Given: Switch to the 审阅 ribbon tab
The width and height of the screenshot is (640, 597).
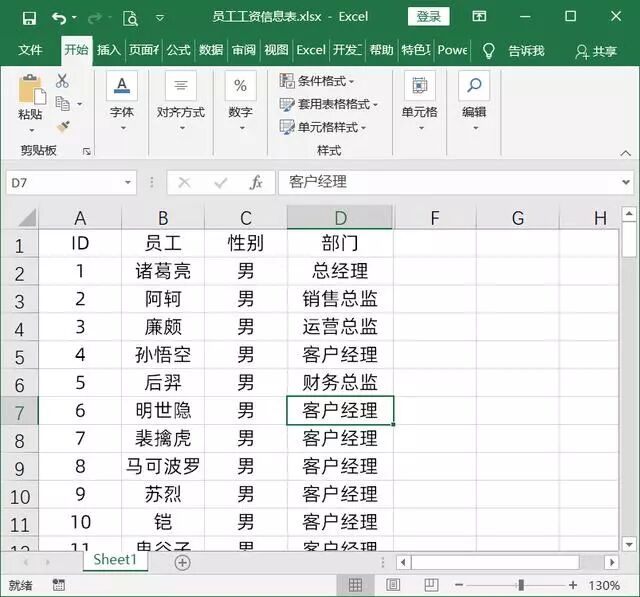Looking at the screenshot, I should click(x=244, y=50).
